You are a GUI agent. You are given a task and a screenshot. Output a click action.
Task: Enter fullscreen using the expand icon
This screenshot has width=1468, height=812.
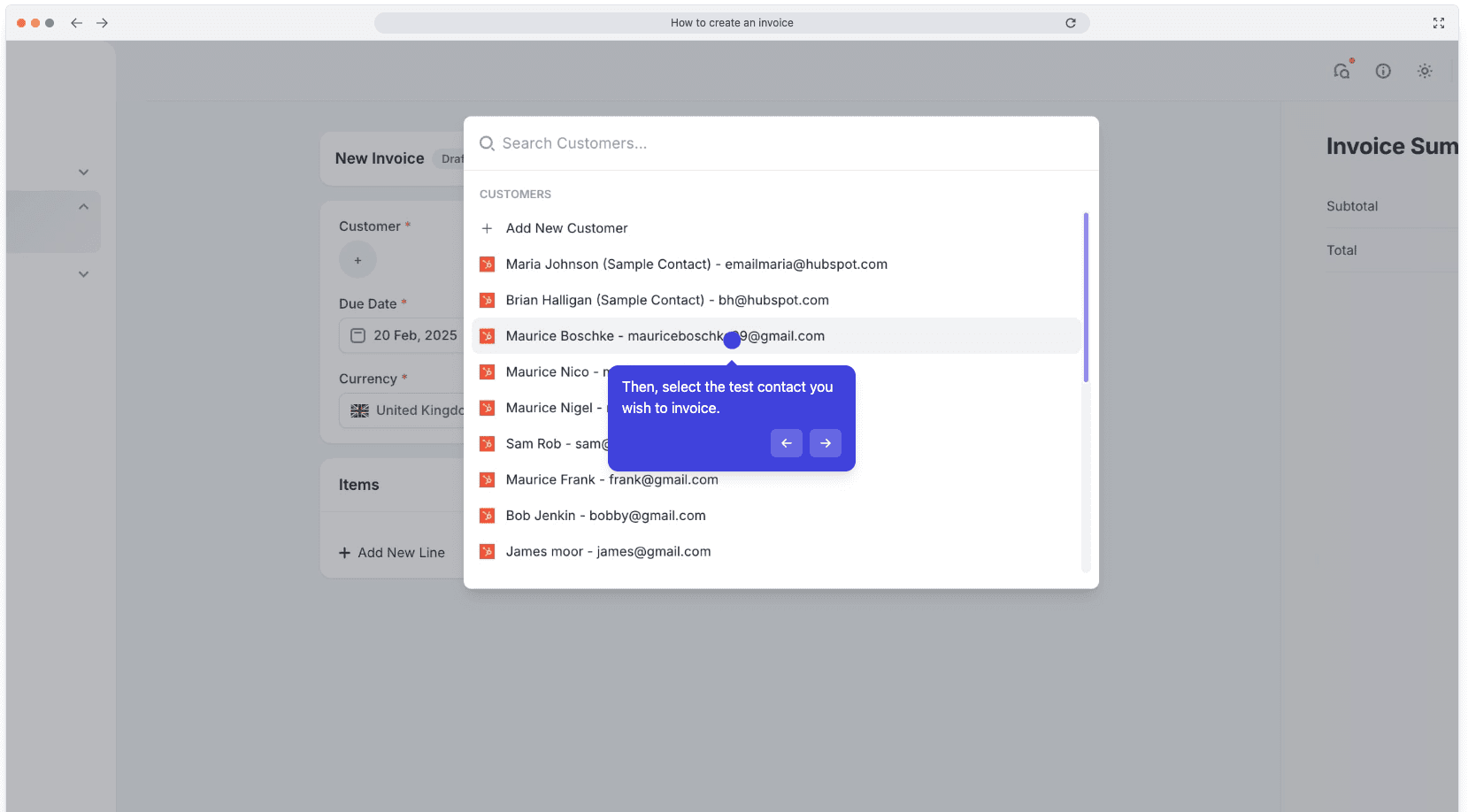point(1439,23)
